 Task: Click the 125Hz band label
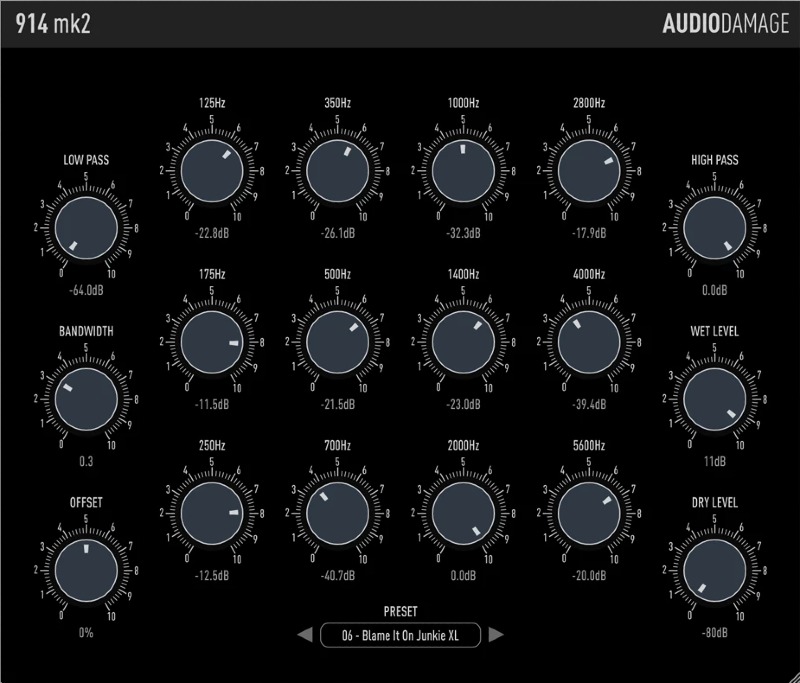tap(212, 103)
